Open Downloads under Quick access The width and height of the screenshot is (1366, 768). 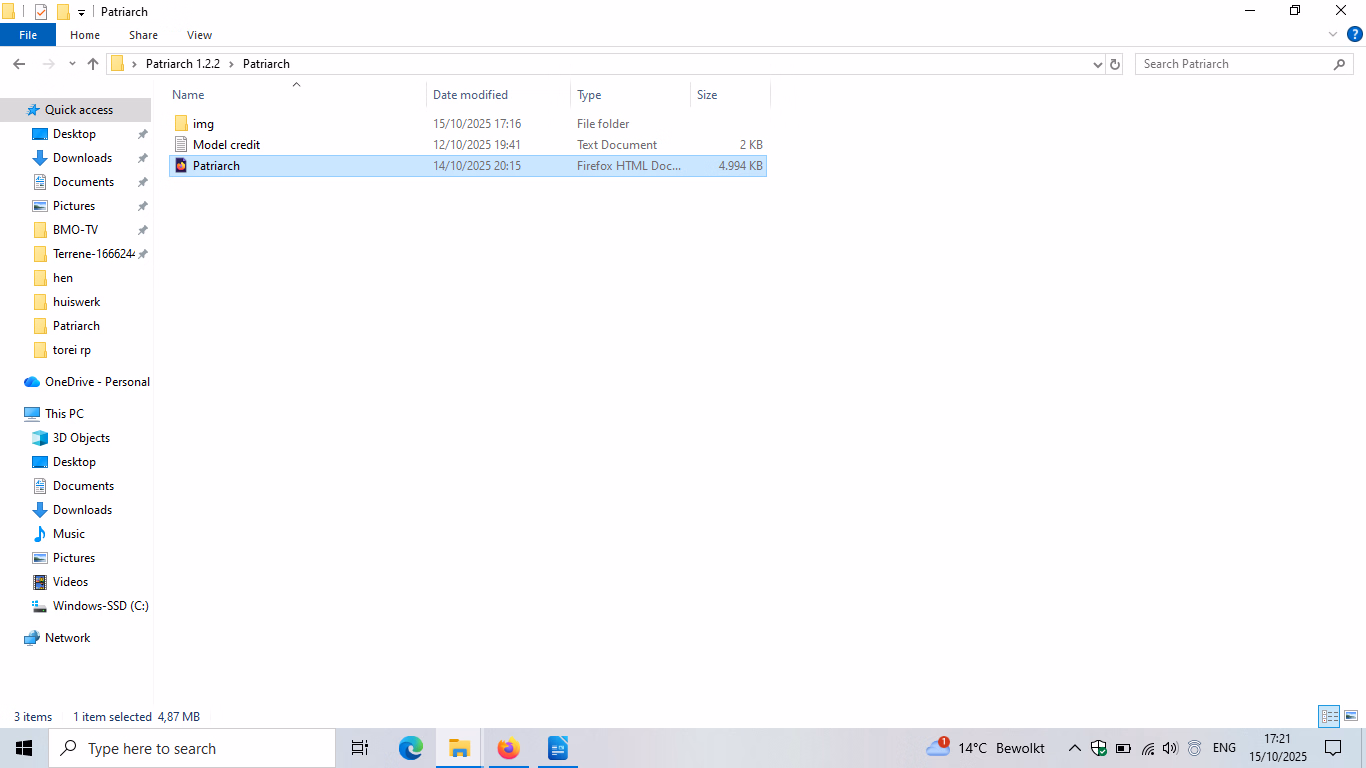82,158
